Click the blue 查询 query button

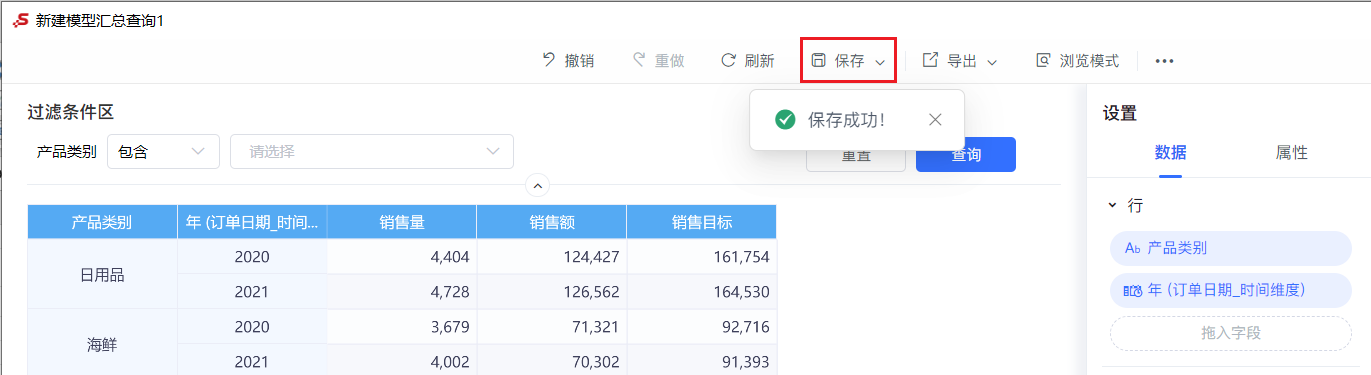pyautogui.click(x=966, y=155)
